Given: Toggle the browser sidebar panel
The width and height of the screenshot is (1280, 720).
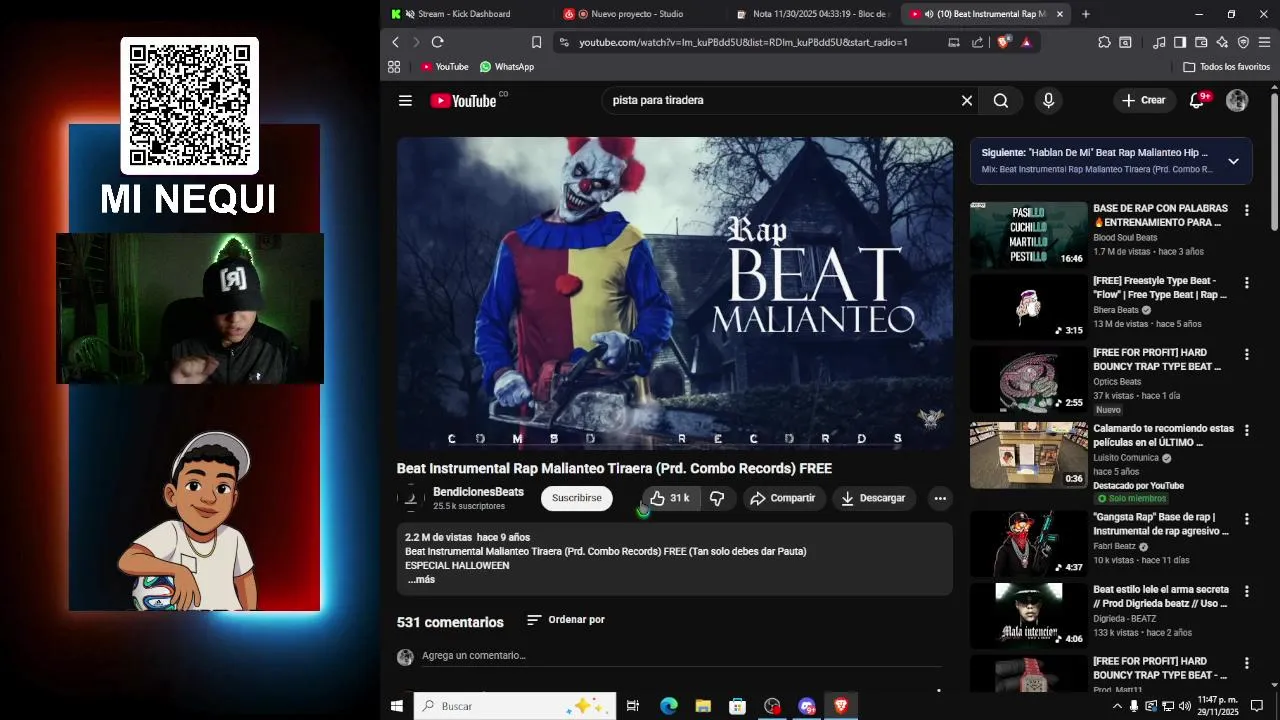Looking at the screenshot, I should click(x=1180, y=42).
